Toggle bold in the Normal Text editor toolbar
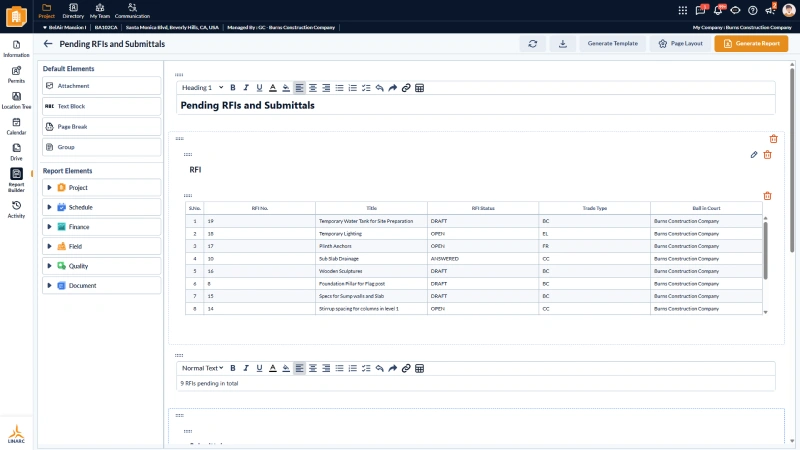Image resolution: width=800 pixels, height=450 pixels. (233, 368)
